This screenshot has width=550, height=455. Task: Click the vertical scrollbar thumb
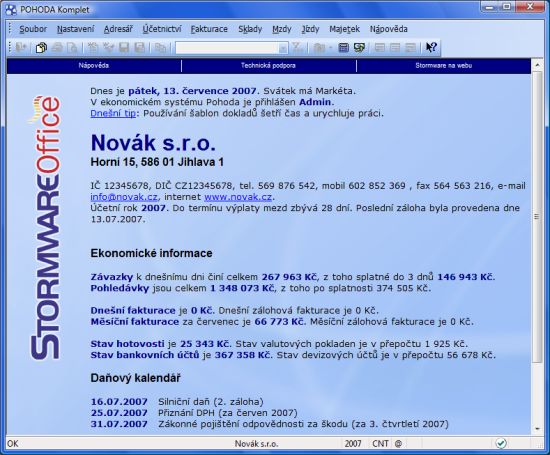coord(537,217)
